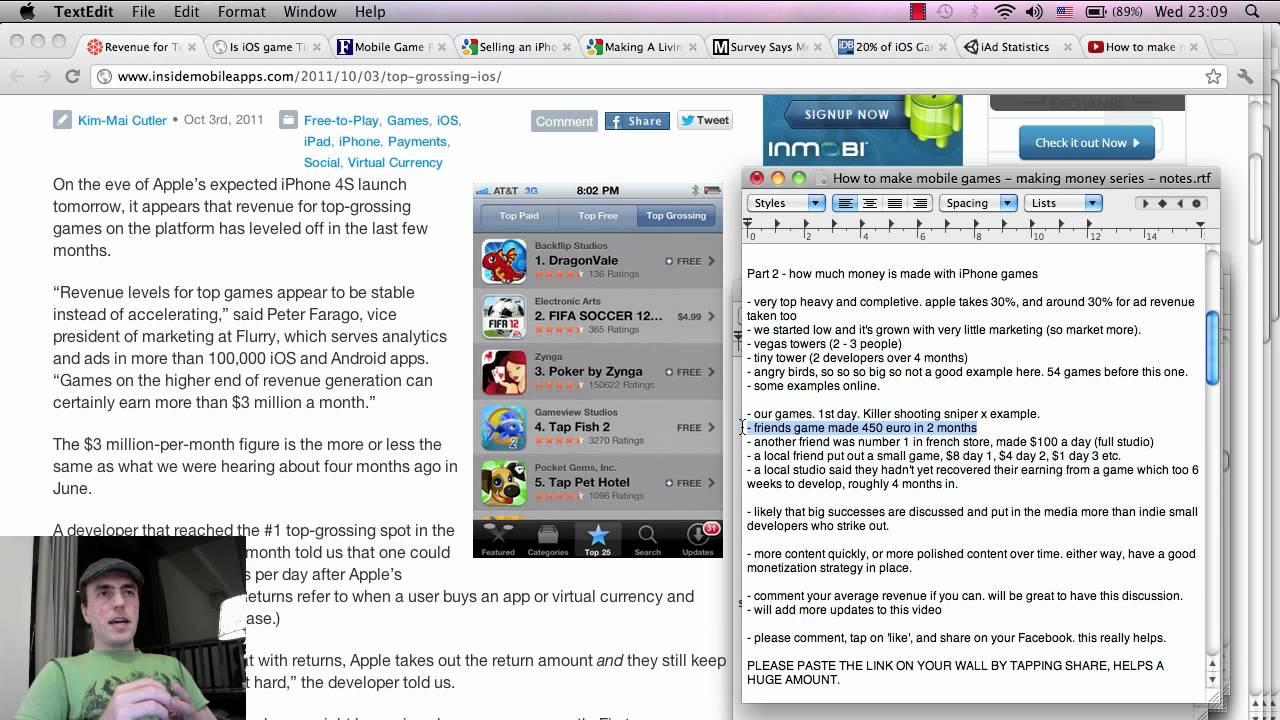Click the Comment button

(564, 121)
